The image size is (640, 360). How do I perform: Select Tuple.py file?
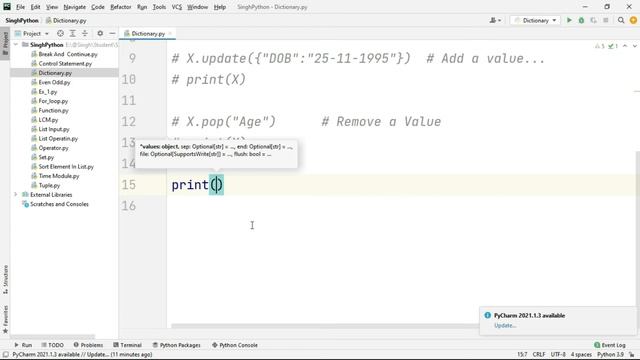coord(49,185)
